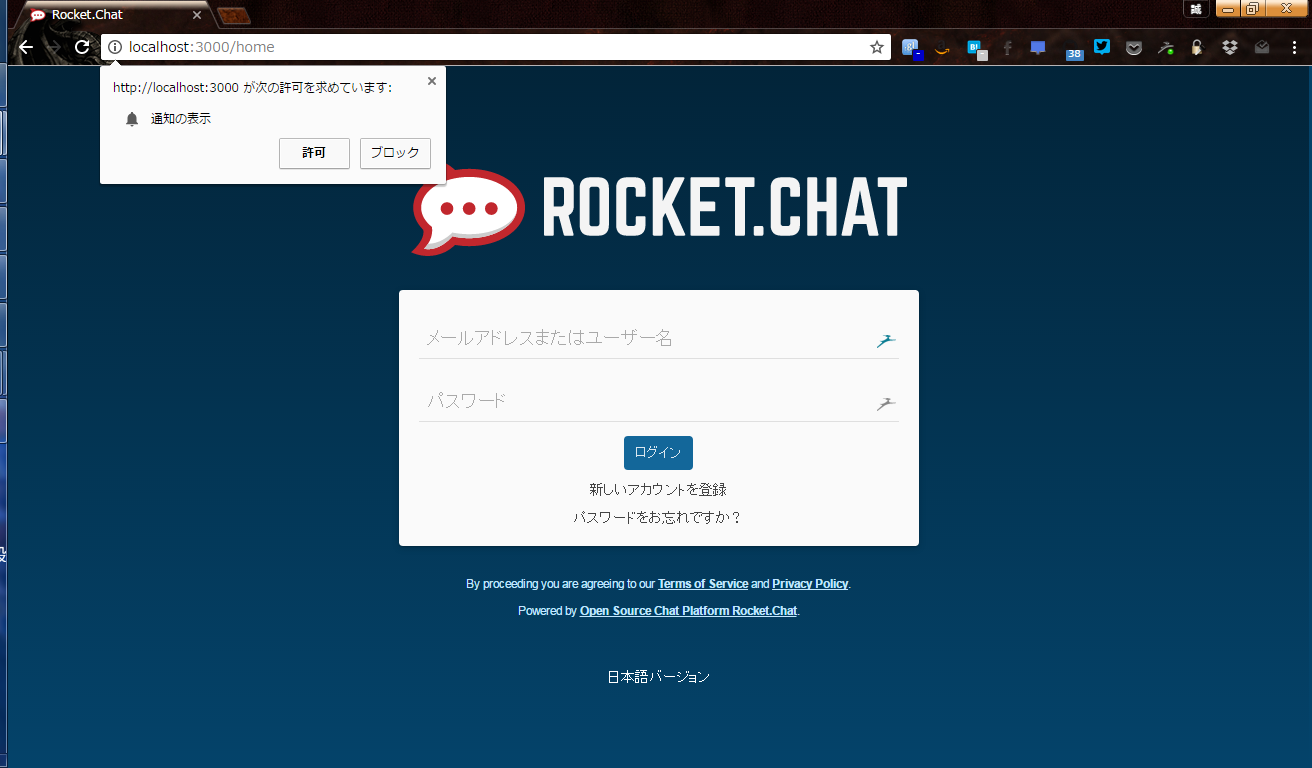Switch to the Rocket.Chat browser tab
Screen dimensions: 1312x768
point(110,14)
